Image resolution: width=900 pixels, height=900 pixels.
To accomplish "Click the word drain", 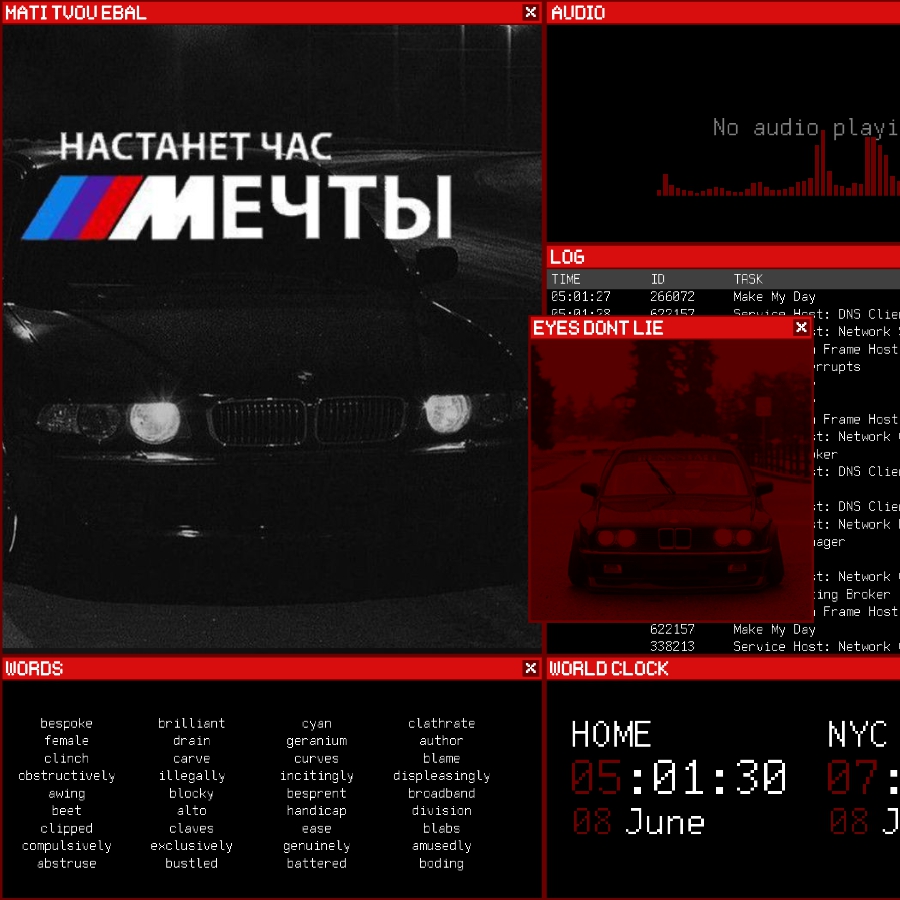I will point(192,740).
